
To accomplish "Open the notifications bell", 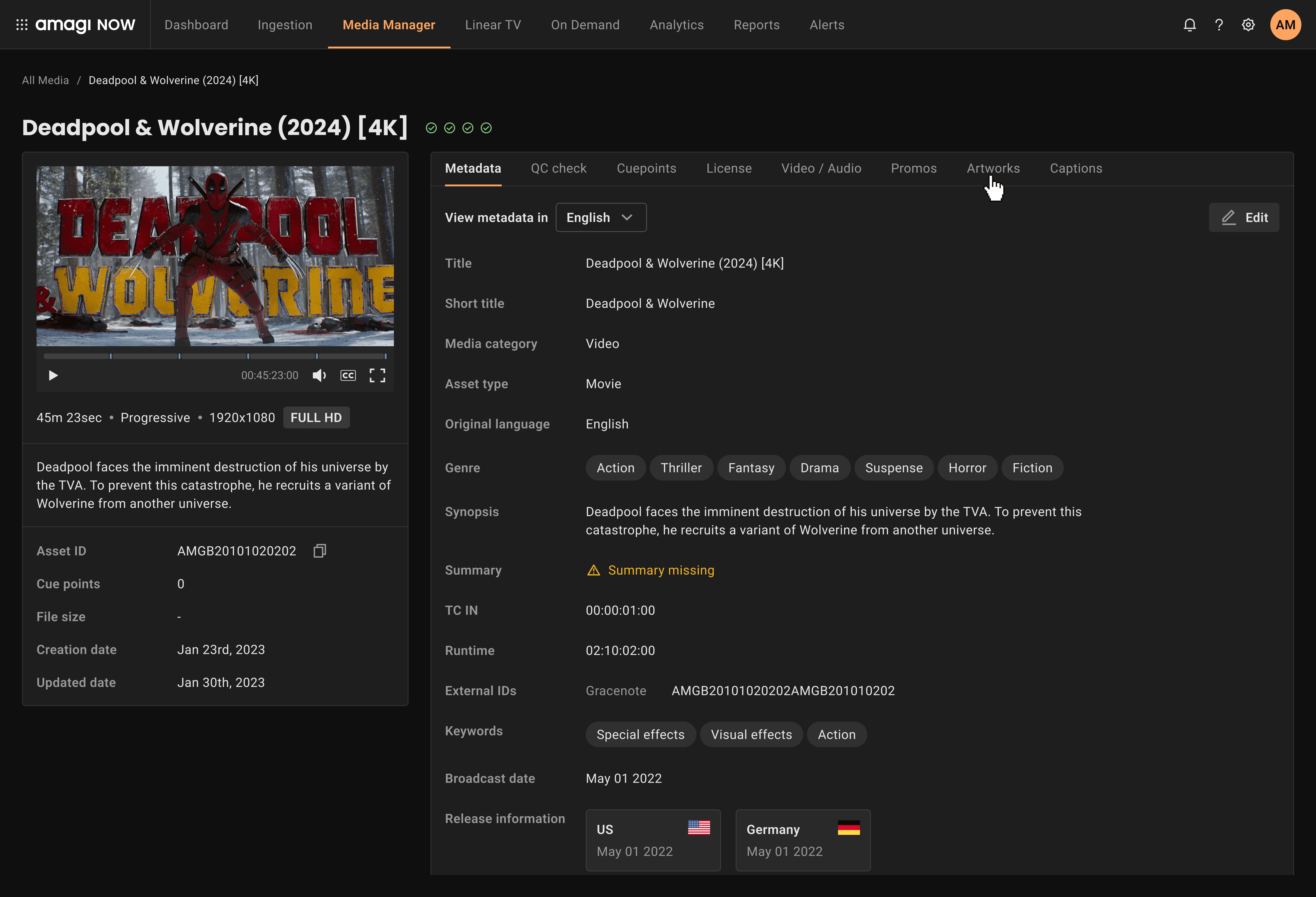I will [1189, 25].
